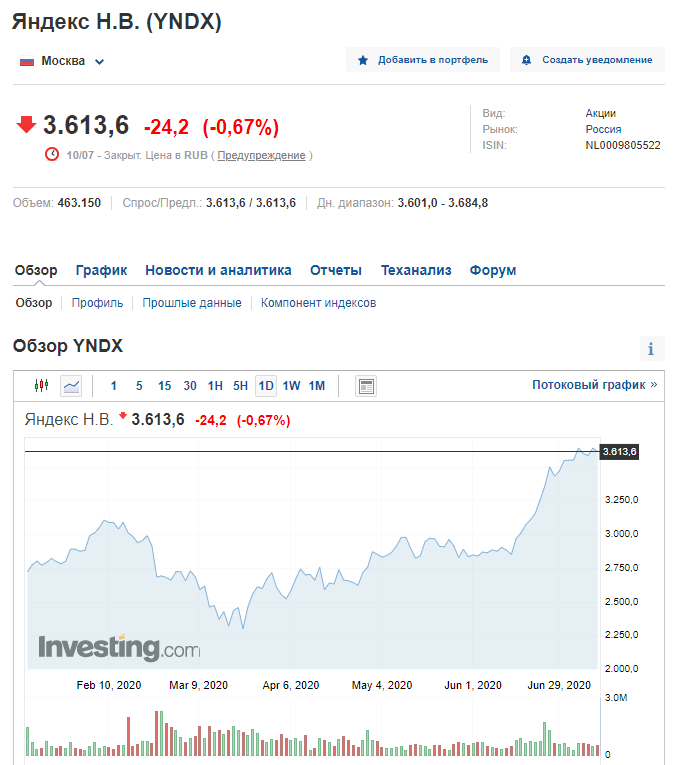Click the 3.613,6 price label on chart axis
The image size is (675, 765).
click(x=619, y=452)
